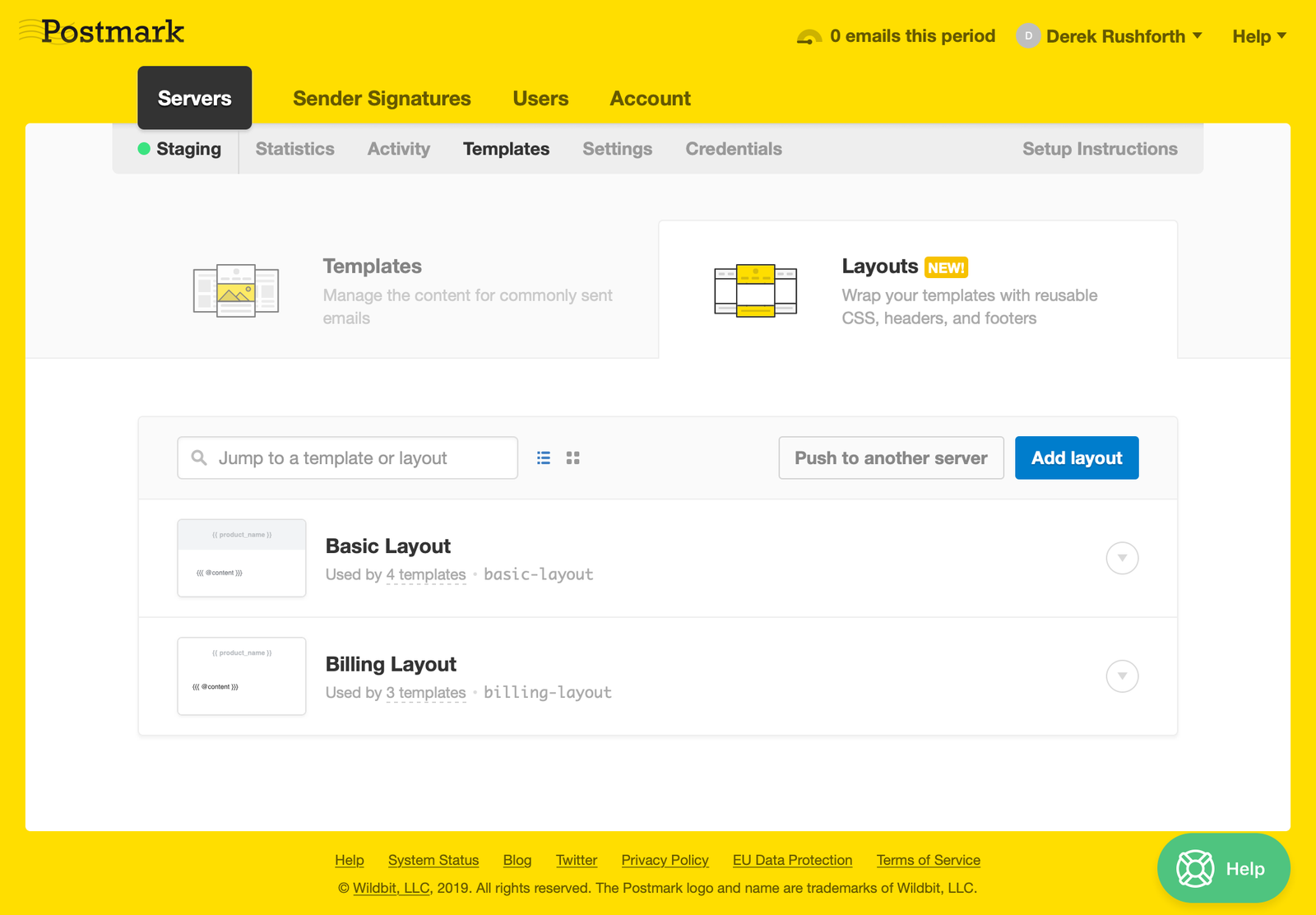The width and height of the screenshot is (1316, 915).
Task: Open the Help dropdown menu
Action: (x=1258, y=36)
